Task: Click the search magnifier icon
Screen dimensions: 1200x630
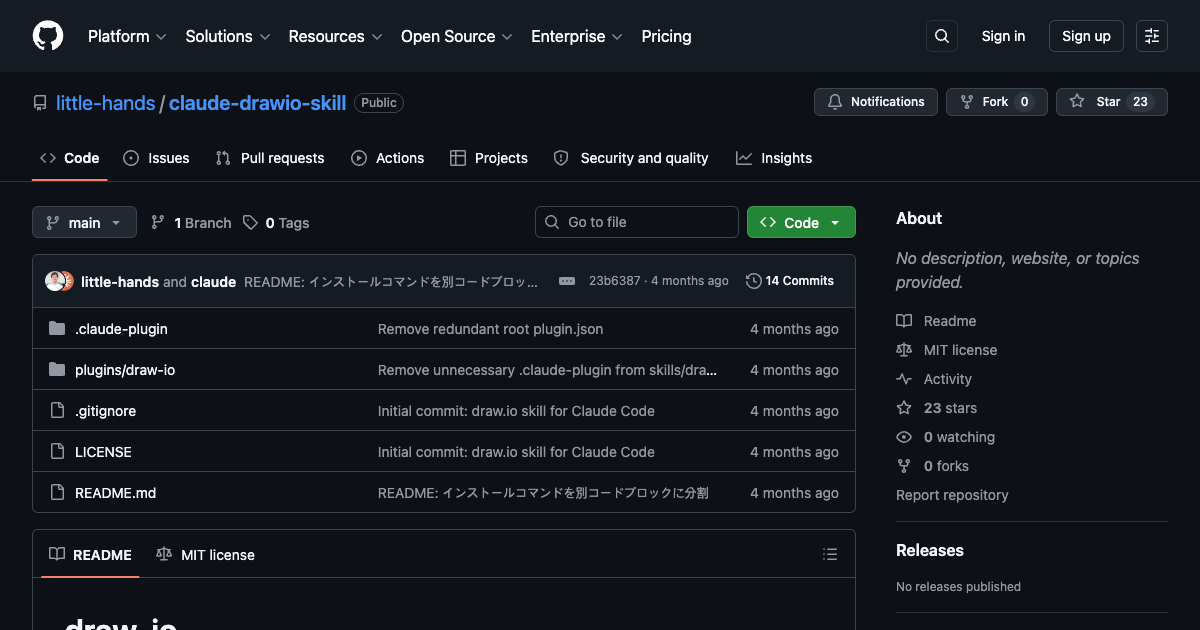Action: pyautogui.click(x=942, y=36)
